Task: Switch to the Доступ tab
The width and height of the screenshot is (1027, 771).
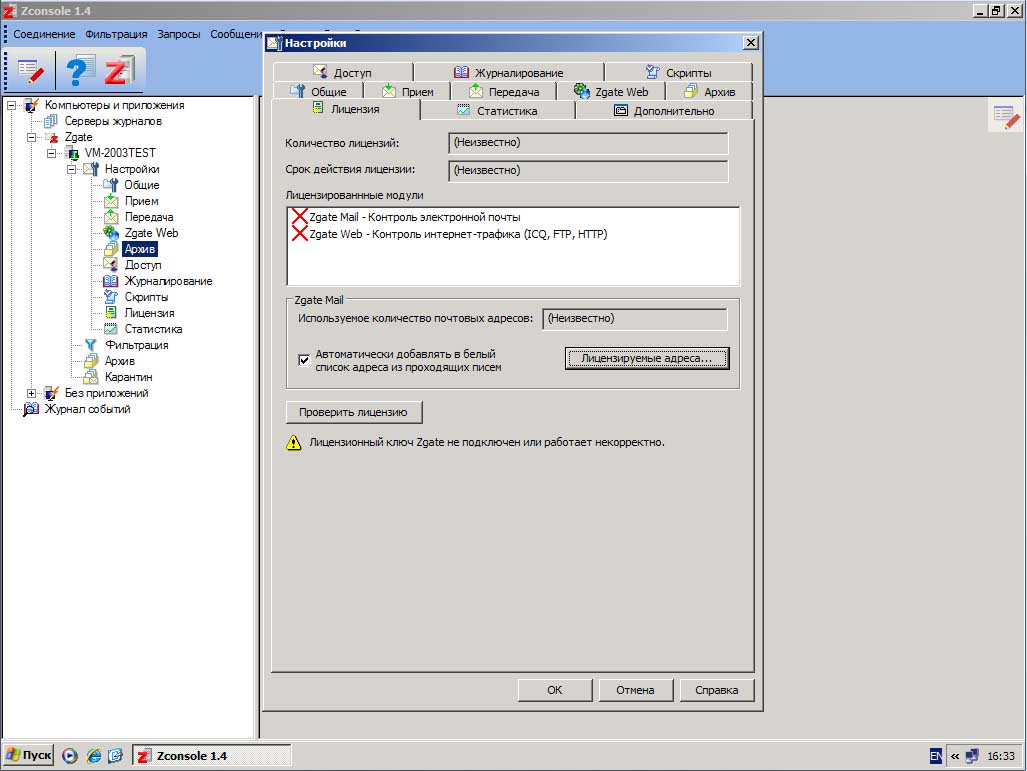Action: tap(343, 72)
